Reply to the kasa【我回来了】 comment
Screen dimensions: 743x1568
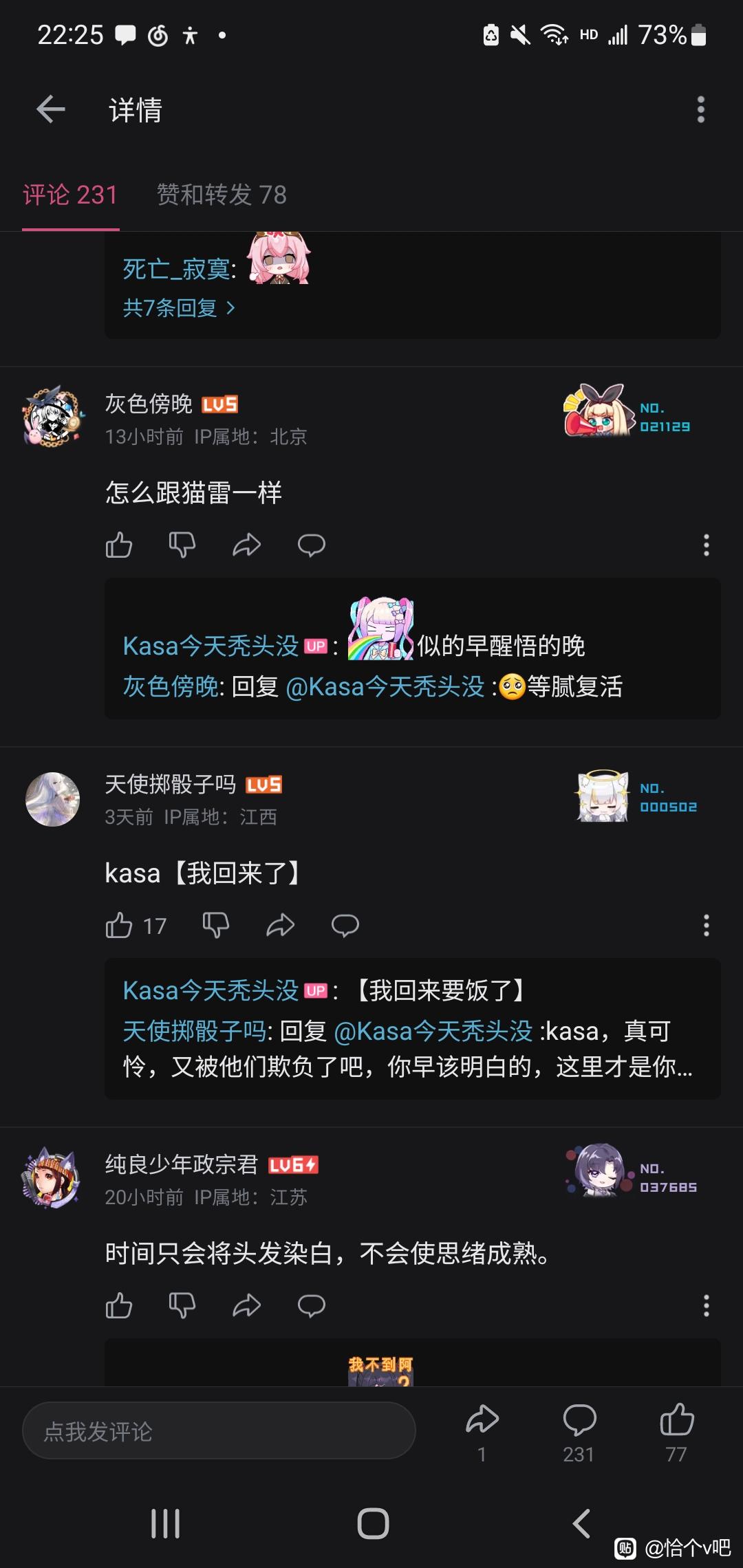[345, 926]
